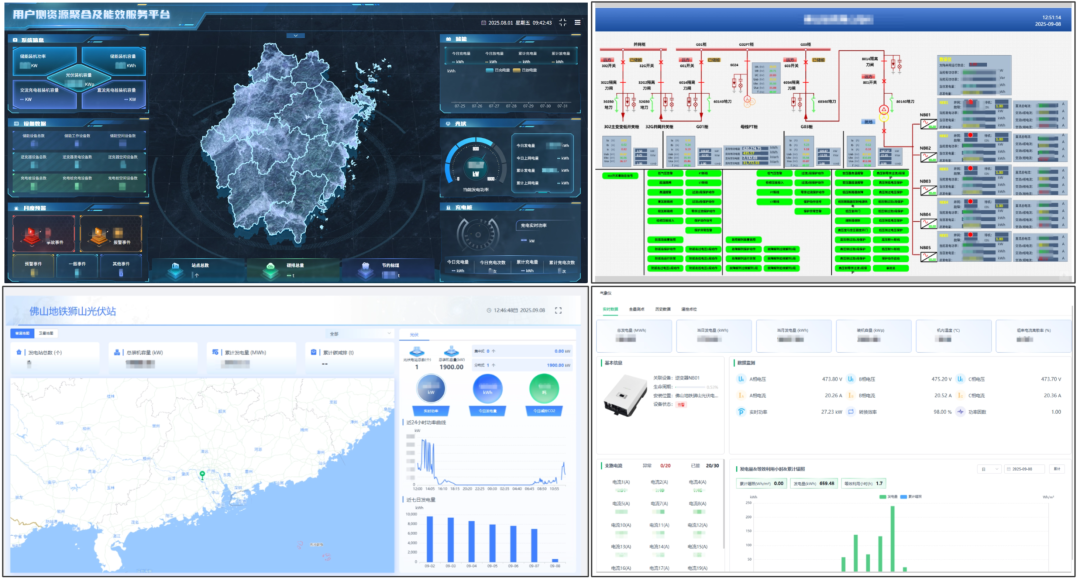Switch to the second tab beside 实时数据

point(636,309)
